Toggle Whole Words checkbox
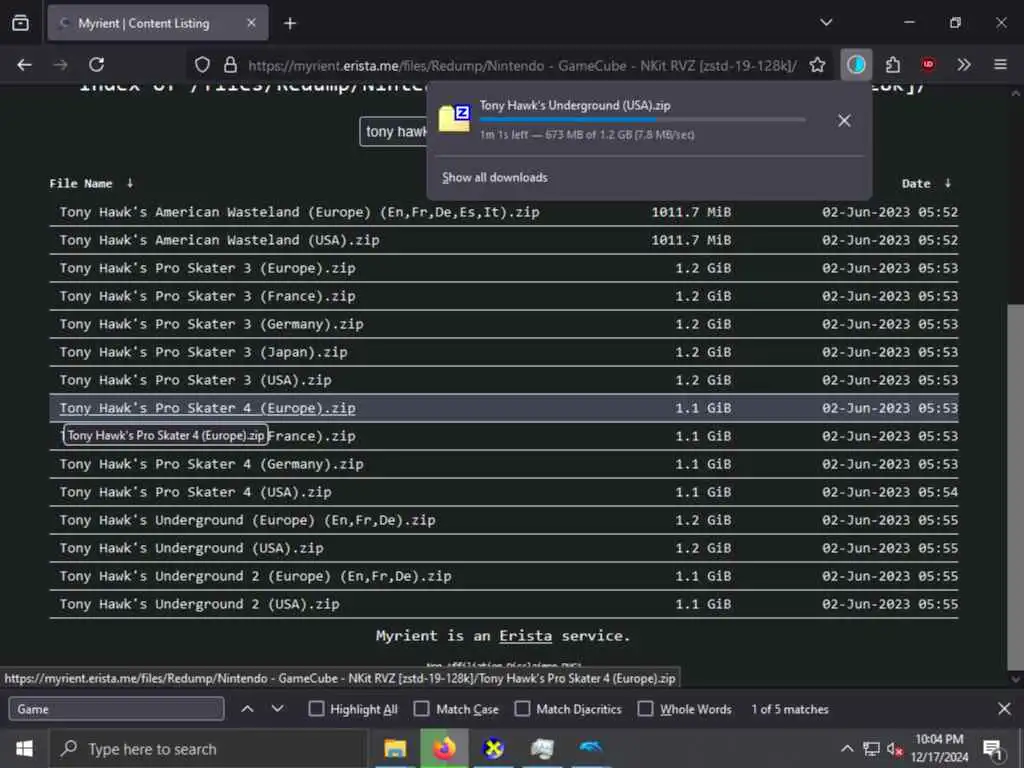Screen dimensions: 1024x768 645,709
